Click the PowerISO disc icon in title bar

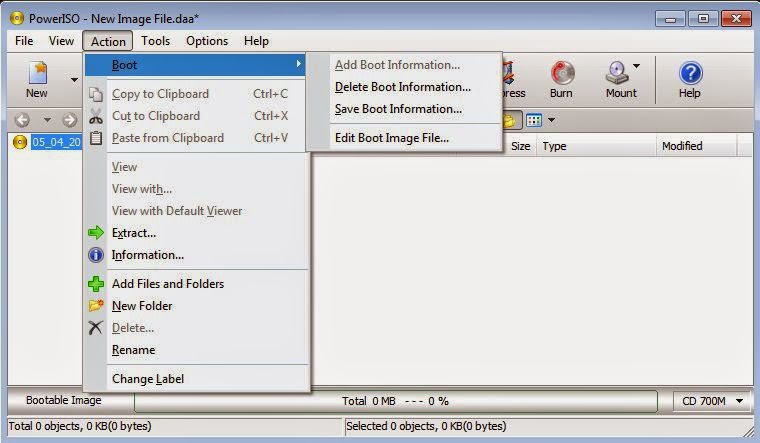click(16, 18)
